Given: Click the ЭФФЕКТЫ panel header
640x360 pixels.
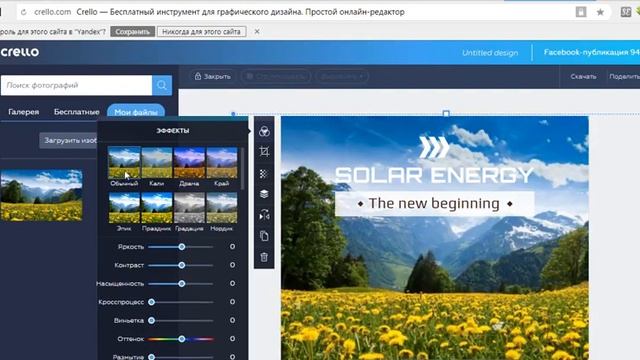Looking at the screenshot, I should click(173, 131).
